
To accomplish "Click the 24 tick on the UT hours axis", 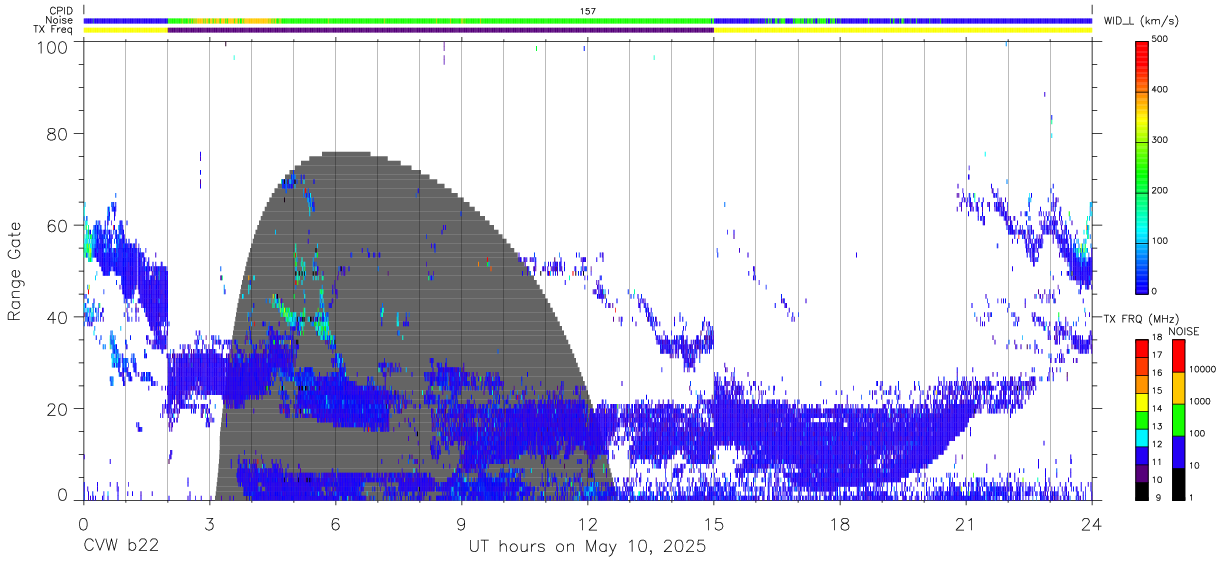I will 1092,523.
